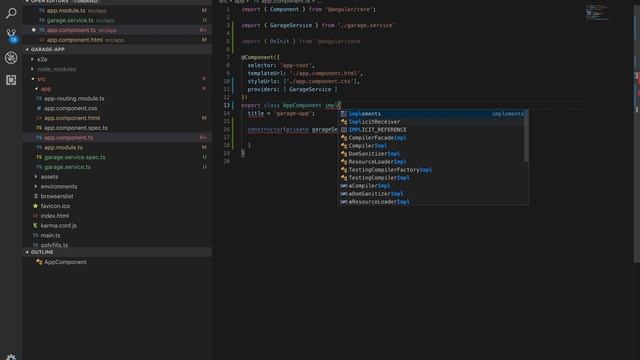Screen dimensions: 640x360
Task: Click 'GarageService' in the line 3 import
Action: click(x=291, y=25)
